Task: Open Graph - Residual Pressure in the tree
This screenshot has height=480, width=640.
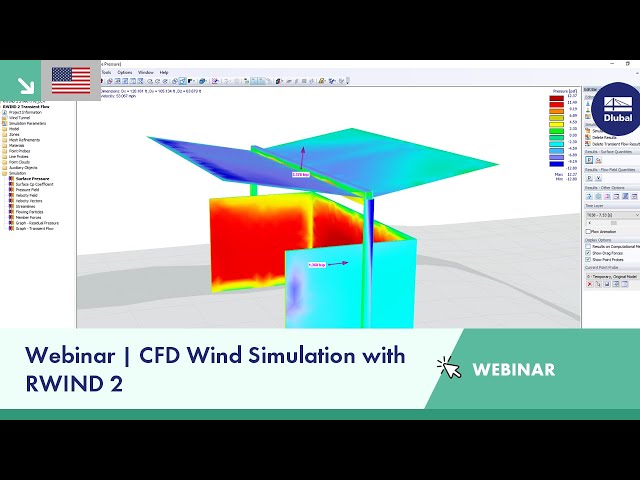Action: click(37, 223)
